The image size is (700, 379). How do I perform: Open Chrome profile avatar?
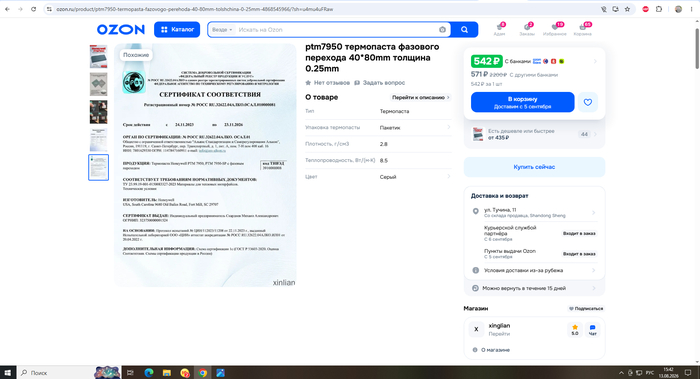[x=678, y=9]
